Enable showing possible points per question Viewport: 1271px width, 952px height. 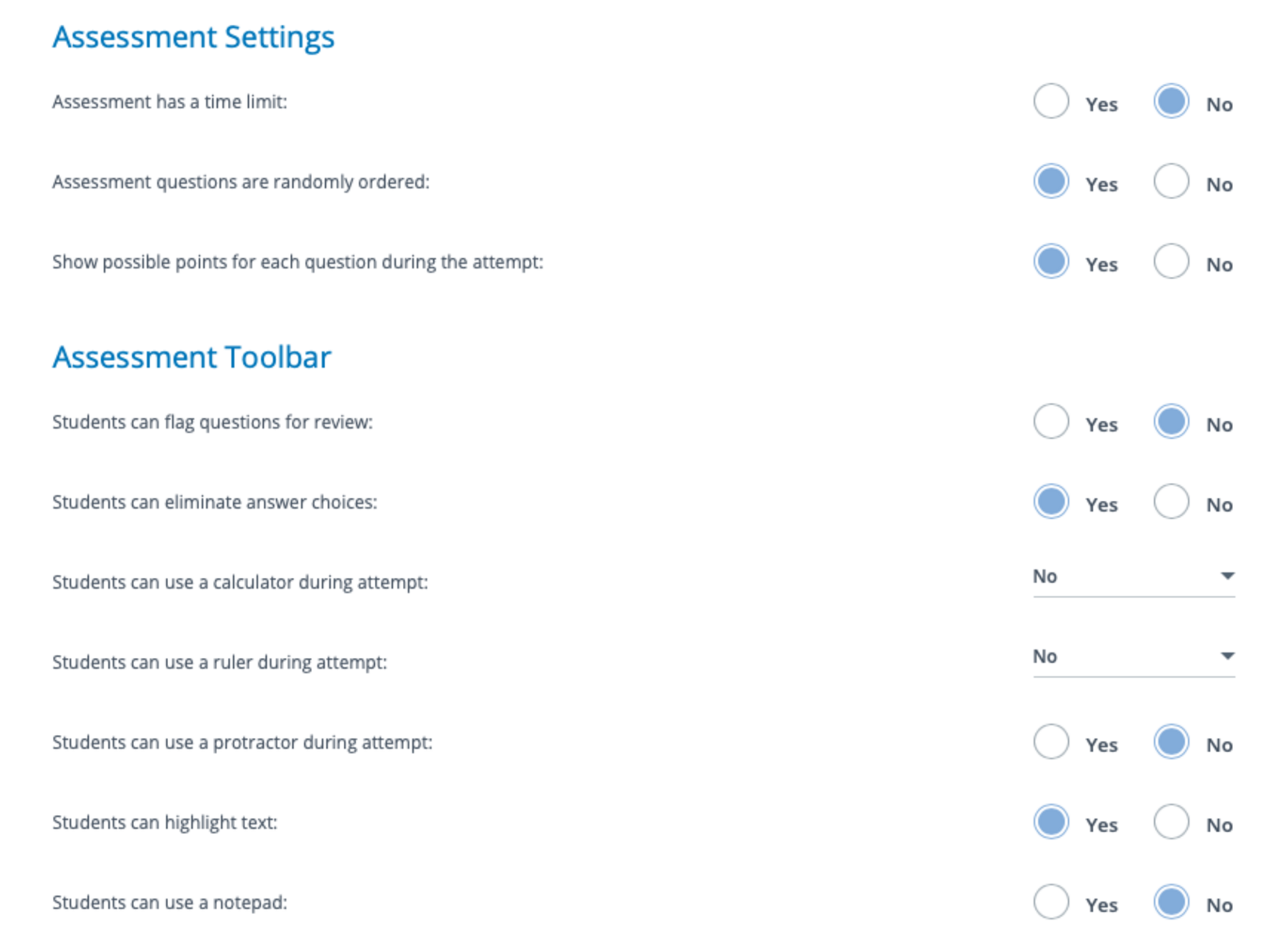(1050, 261)
